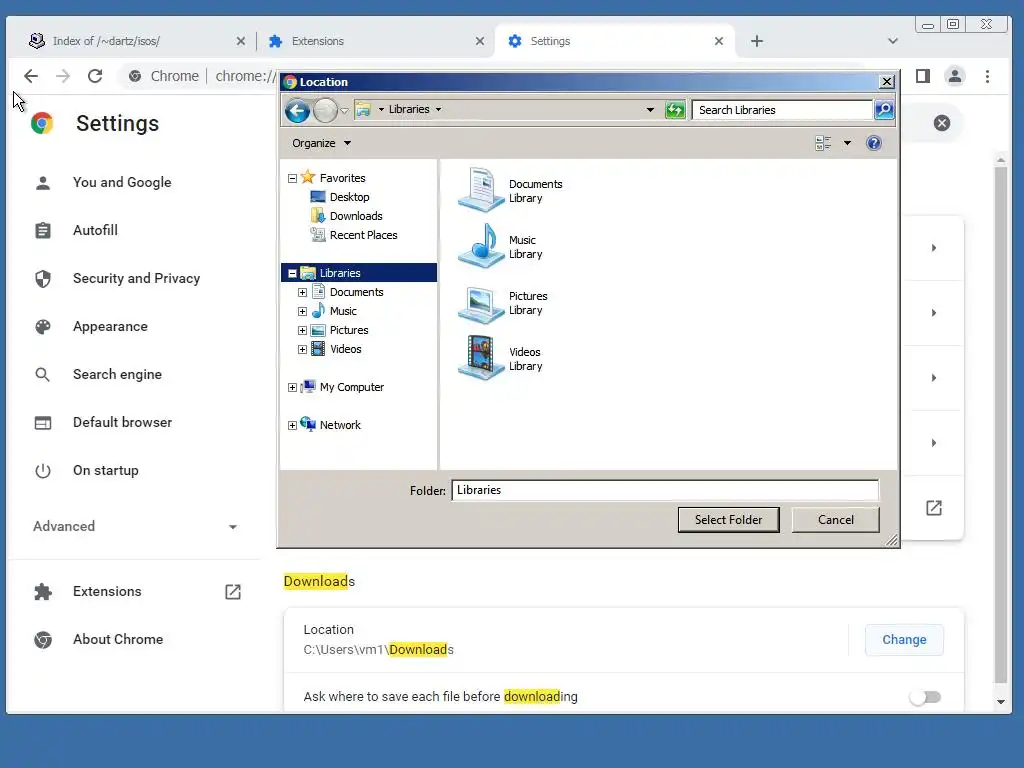Open the Music Library icon

pyautogui.click(x=481, y=246)
